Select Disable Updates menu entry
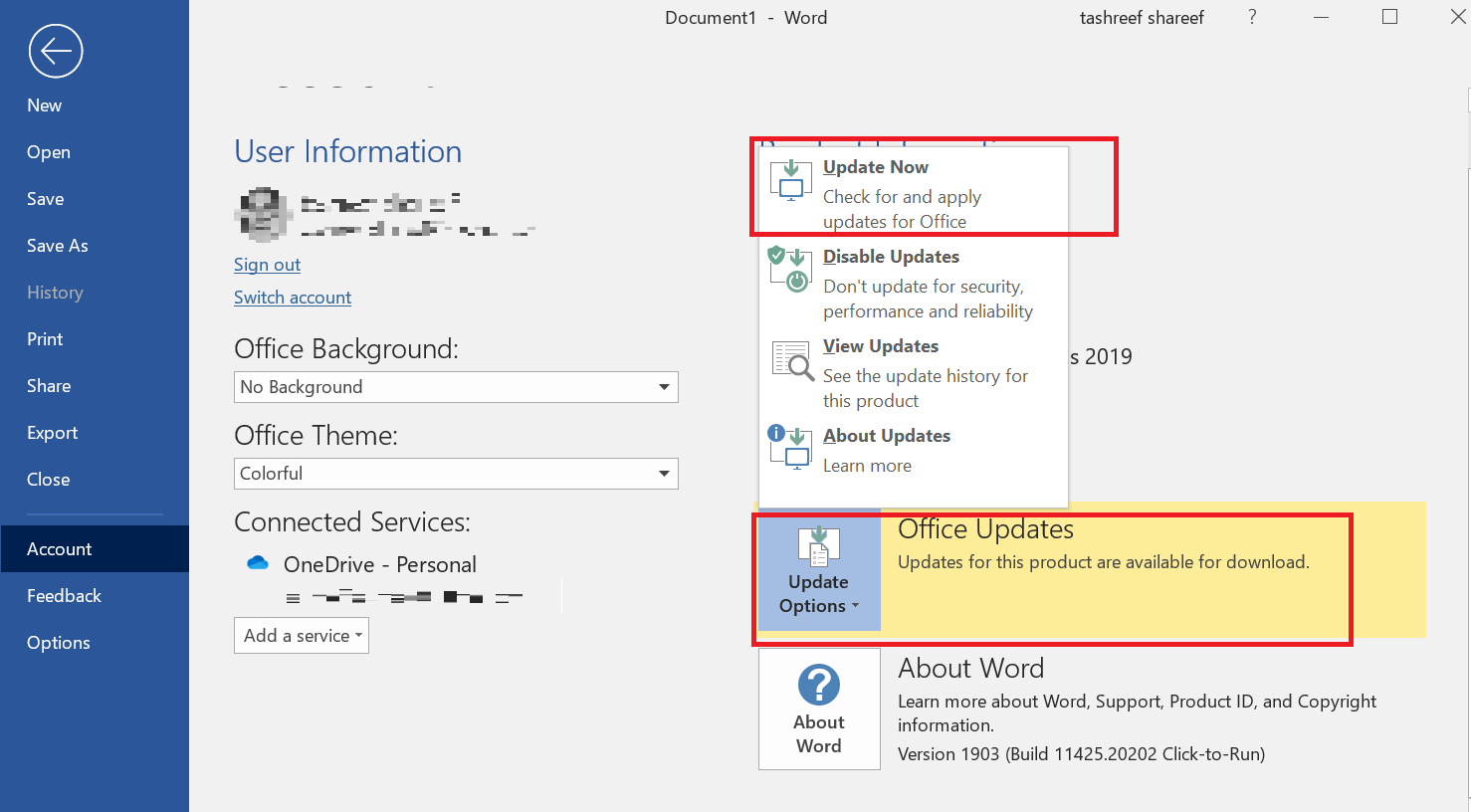The width and height of the screenshot is (1471, 812). pos(914,283)
